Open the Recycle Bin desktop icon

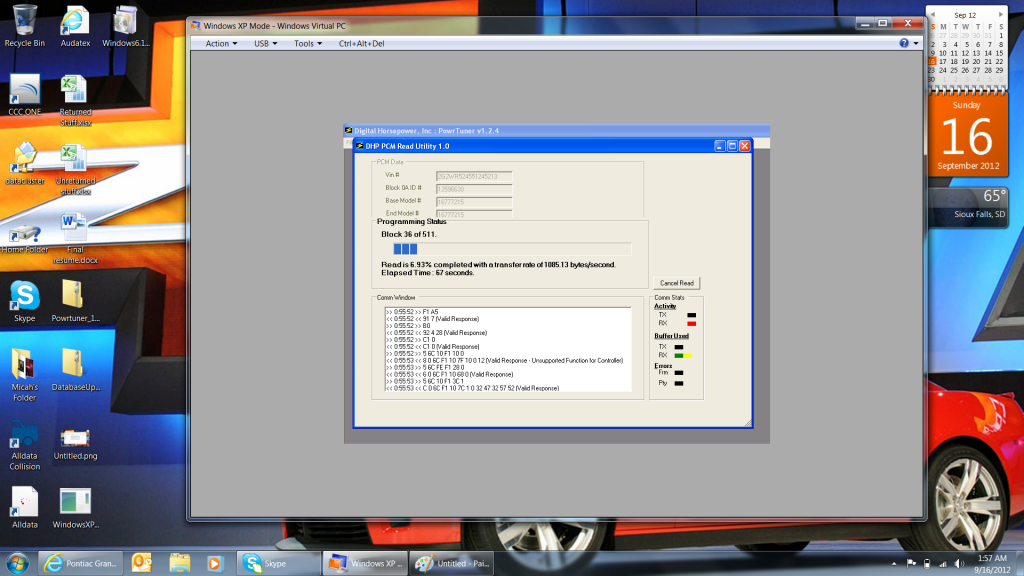[25, 26]
